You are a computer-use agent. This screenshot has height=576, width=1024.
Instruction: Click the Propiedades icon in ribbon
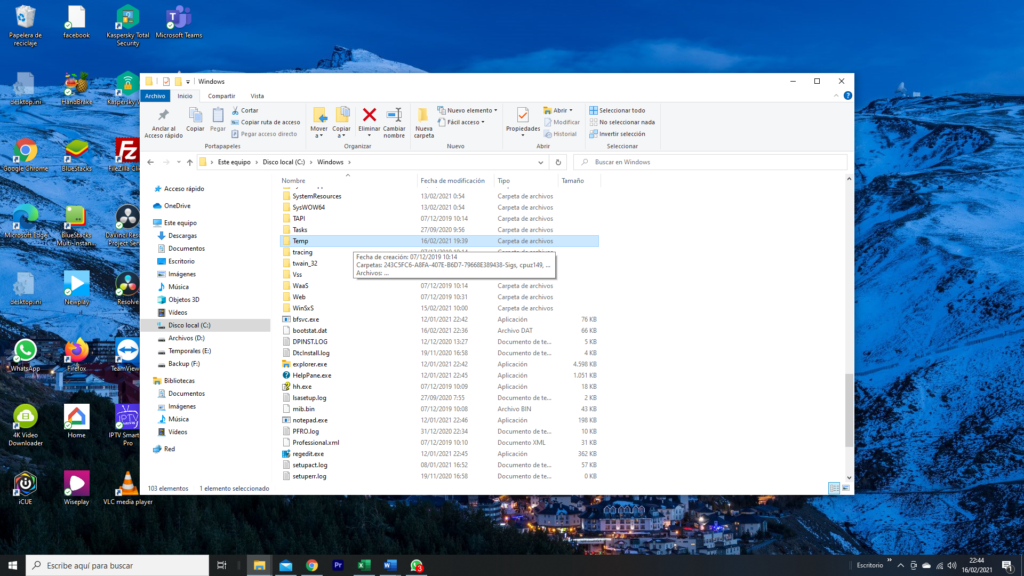(x=522, y=116)
